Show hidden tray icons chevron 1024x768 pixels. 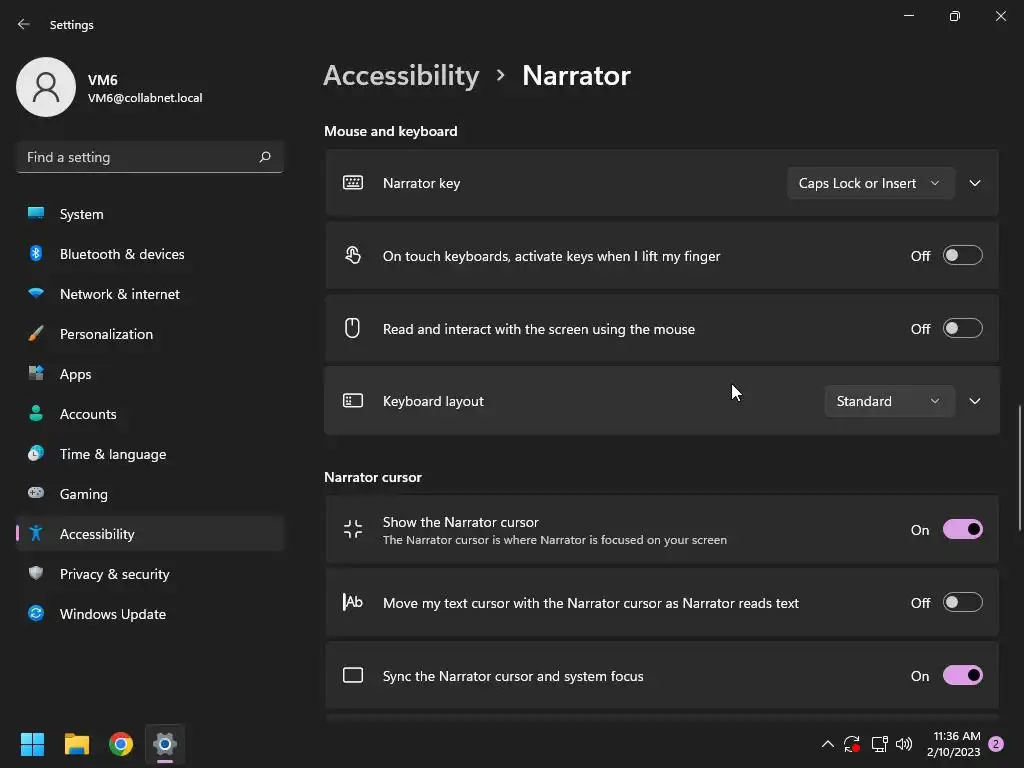[827, 744]
